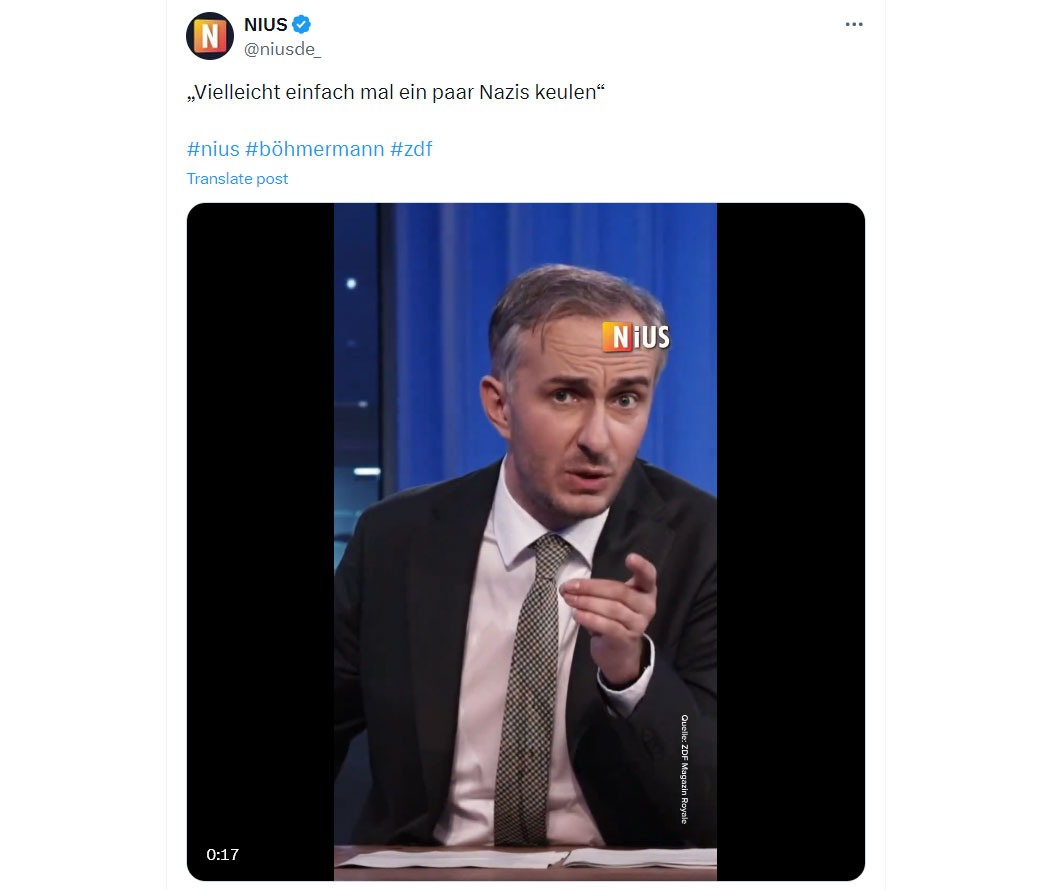
Task: Click the Quelle: ZDF Magazin Royale caption
Action: 684,769
